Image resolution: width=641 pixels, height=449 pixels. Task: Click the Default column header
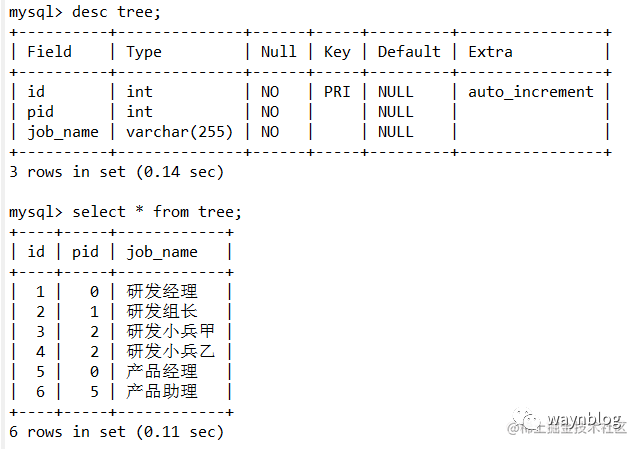pos(409,52)
